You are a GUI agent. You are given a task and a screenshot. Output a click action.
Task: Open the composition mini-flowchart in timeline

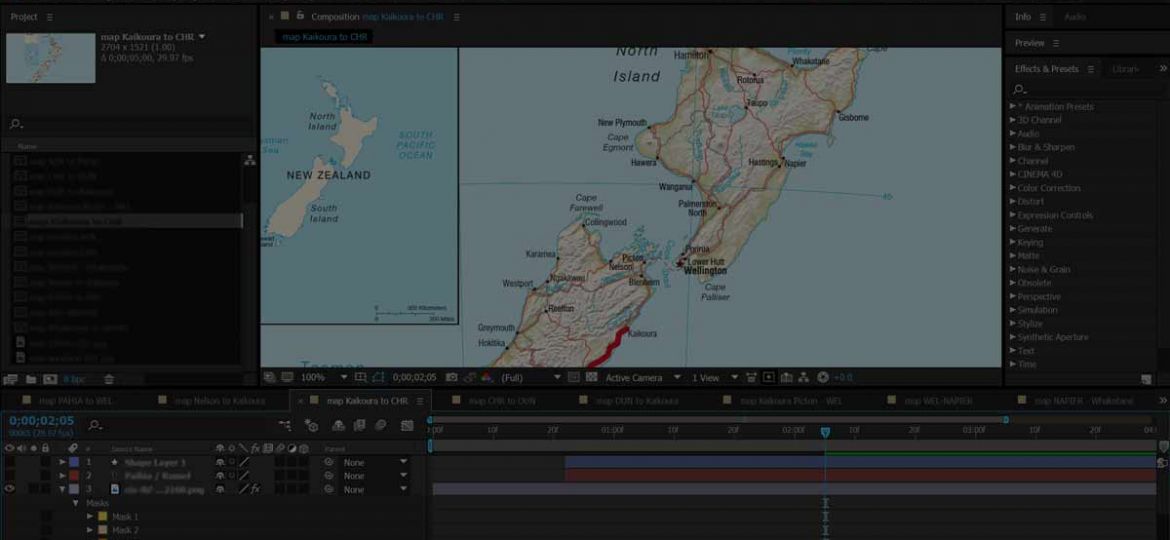tap(285, 425)
